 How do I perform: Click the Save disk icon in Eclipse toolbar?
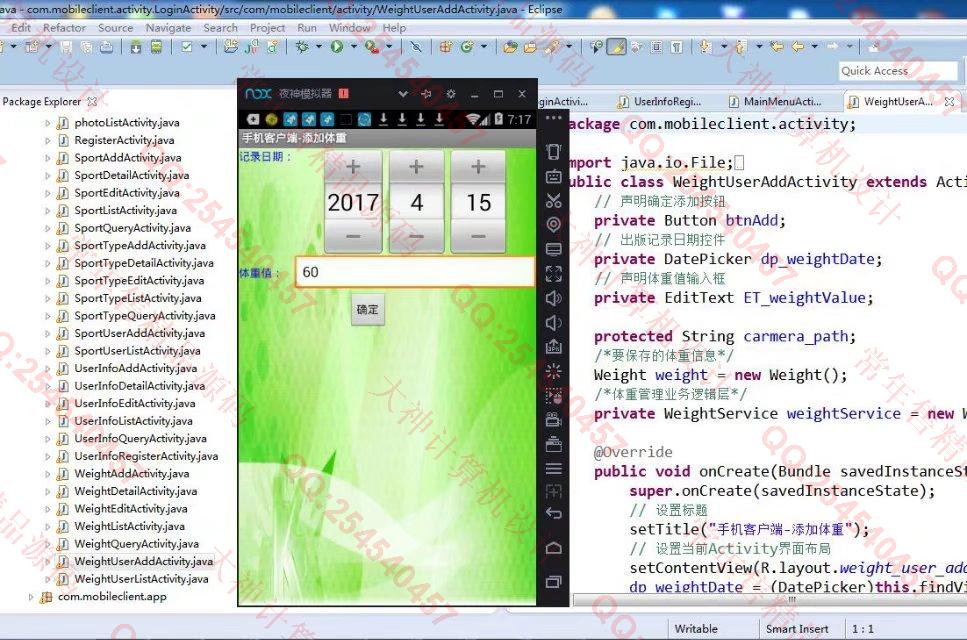[66, 47]
